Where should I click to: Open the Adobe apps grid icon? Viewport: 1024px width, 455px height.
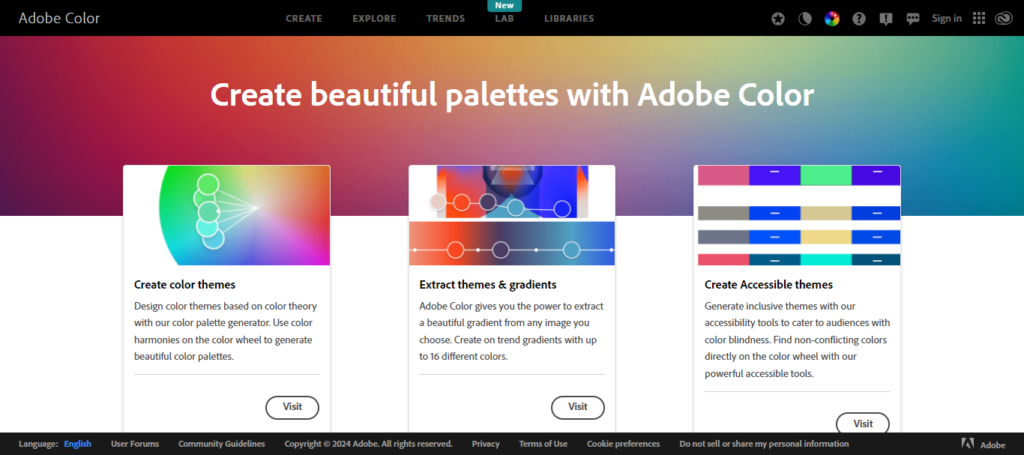coord(979,18)
